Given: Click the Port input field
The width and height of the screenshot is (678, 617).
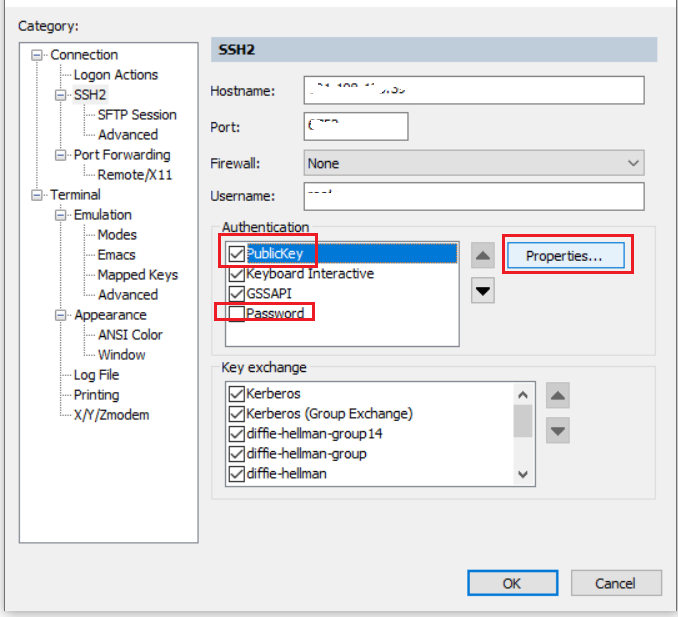Looking at the screenshot, I should [356, 127].
